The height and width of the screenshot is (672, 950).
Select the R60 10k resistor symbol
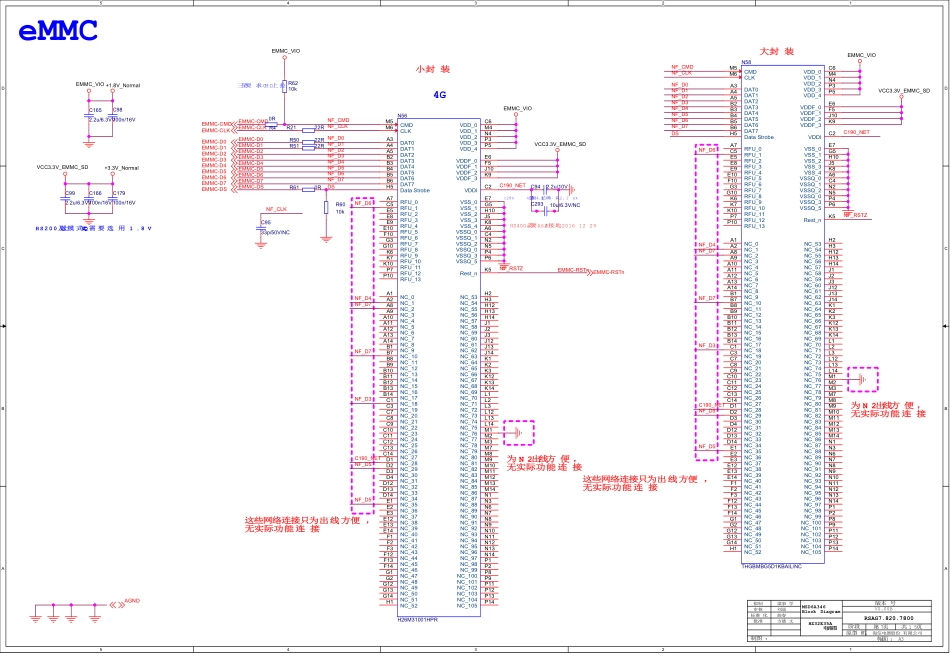click(327, 208)
